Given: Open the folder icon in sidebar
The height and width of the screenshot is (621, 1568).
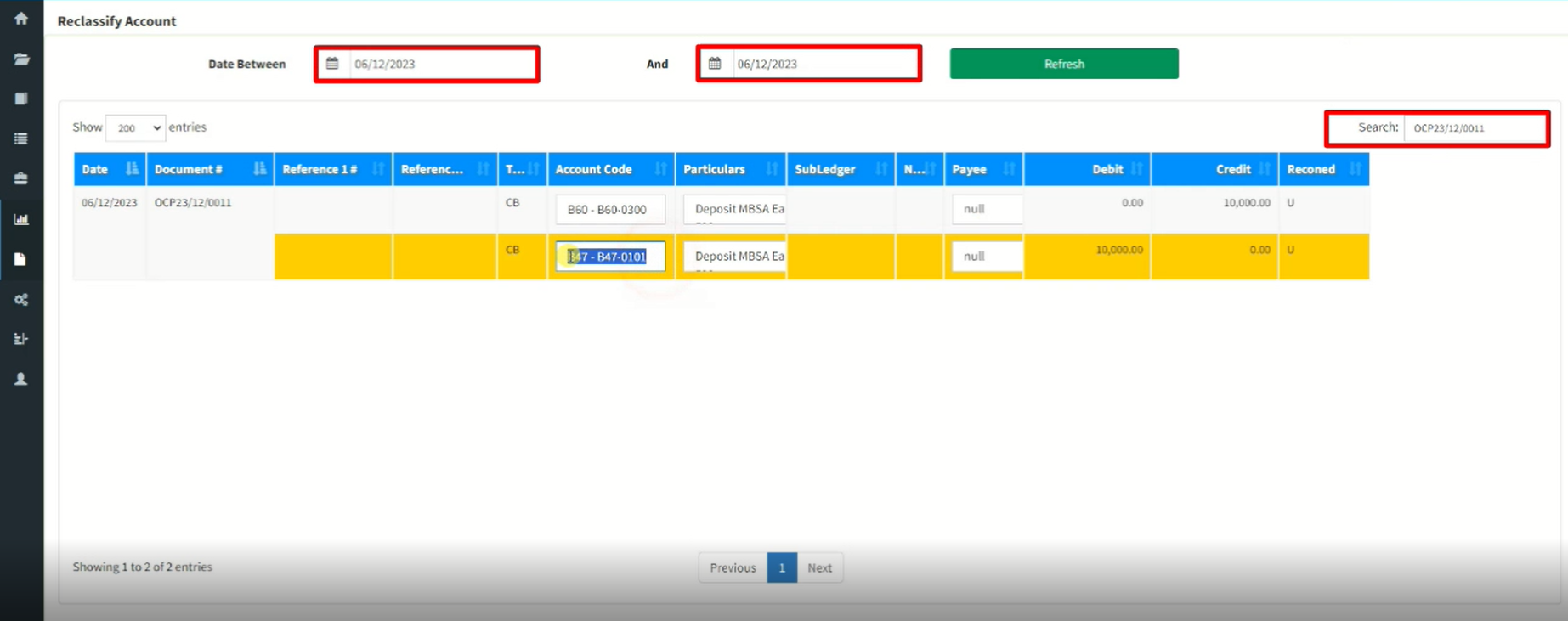Looking at the screenshot, I should 21,59.
